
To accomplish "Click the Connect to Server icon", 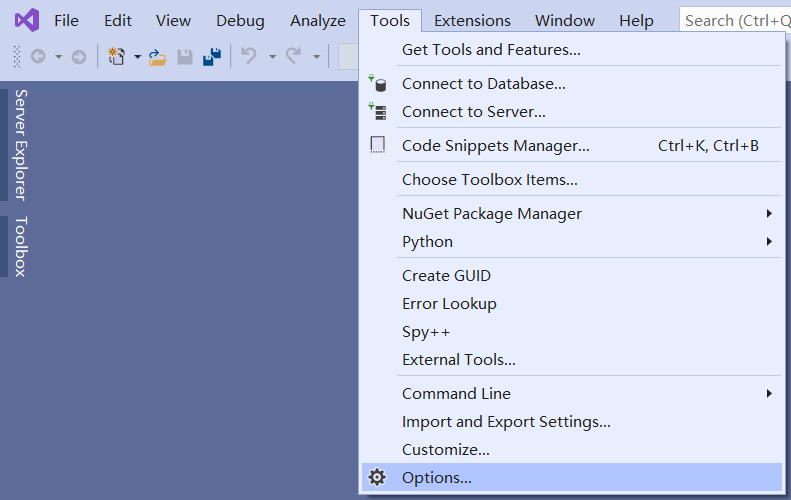I will (377, 111).
